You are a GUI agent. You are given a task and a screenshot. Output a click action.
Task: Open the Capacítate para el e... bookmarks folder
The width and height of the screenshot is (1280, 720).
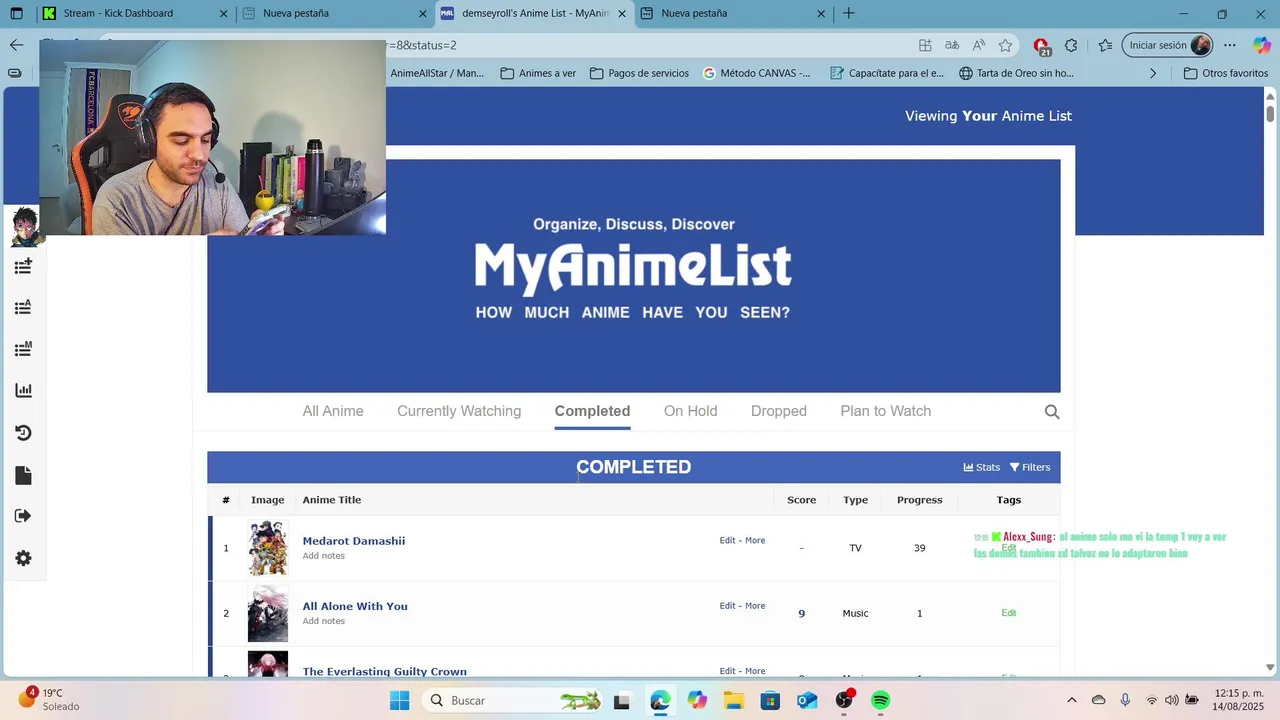click(x=887, y=73)
